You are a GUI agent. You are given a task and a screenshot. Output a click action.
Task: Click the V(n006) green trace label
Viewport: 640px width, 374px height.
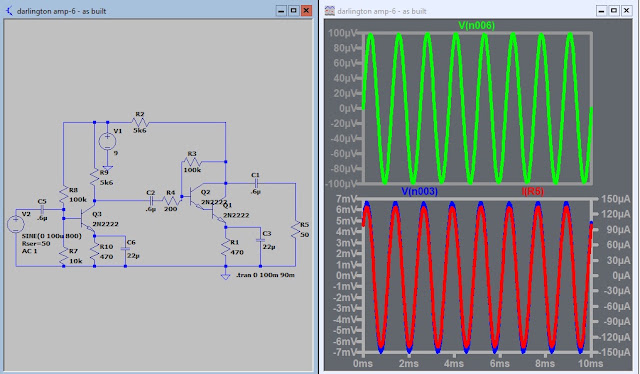[476, 25]
